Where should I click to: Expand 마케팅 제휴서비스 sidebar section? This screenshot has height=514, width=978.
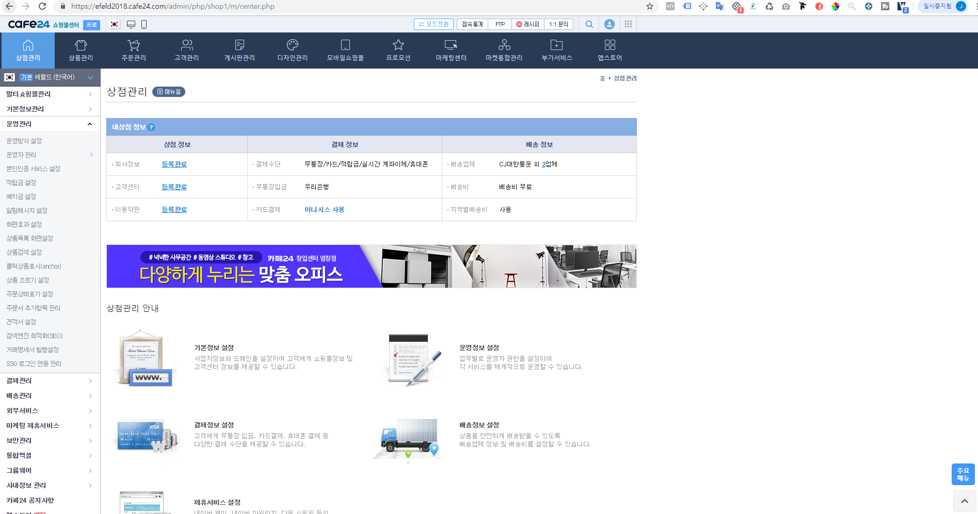pyautogui.click(x=50, y=425)
